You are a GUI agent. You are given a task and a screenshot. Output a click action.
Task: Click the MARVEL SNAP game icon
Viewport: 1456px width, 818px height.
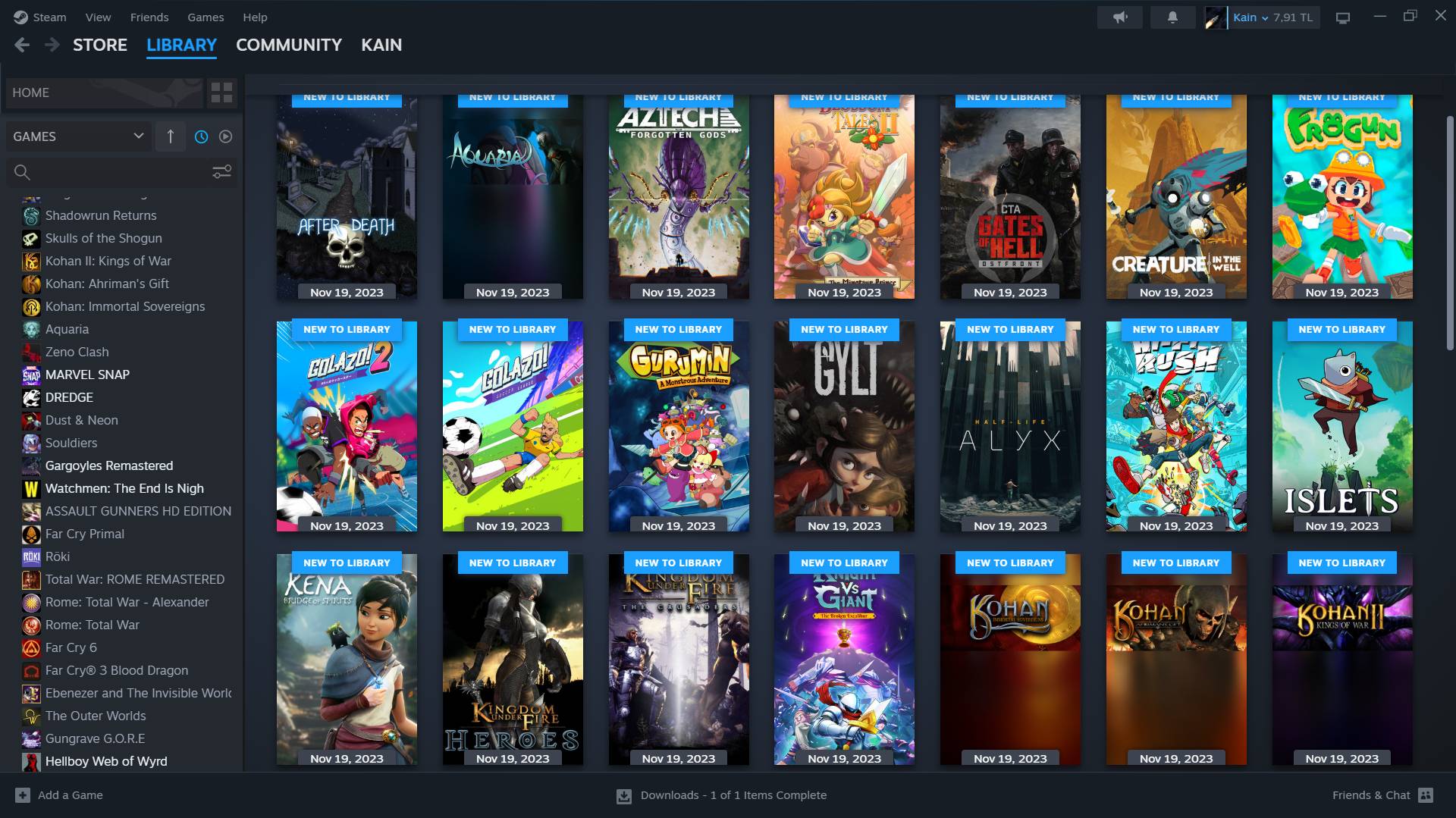[31, 375]
